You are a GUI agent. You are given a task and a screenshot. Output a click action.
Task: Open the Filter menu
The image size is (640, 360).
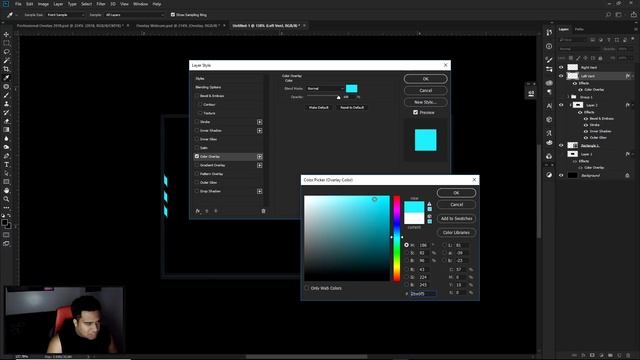point(101,4)
